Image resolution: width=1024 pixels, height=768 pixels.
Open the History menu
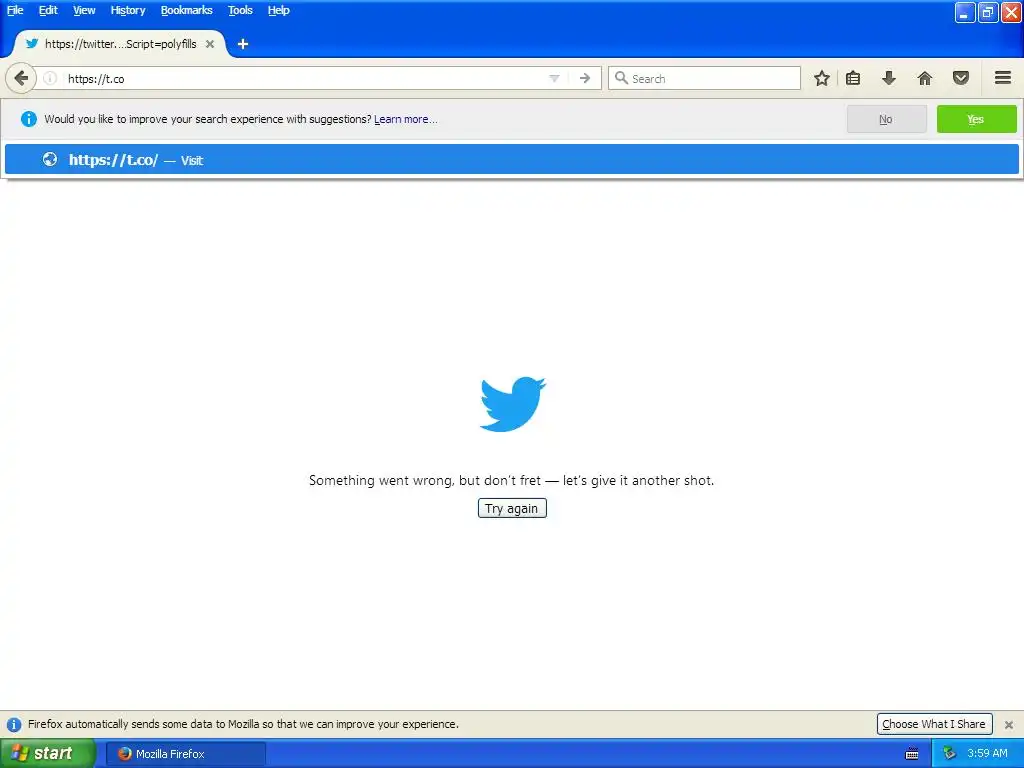(127, 10)
